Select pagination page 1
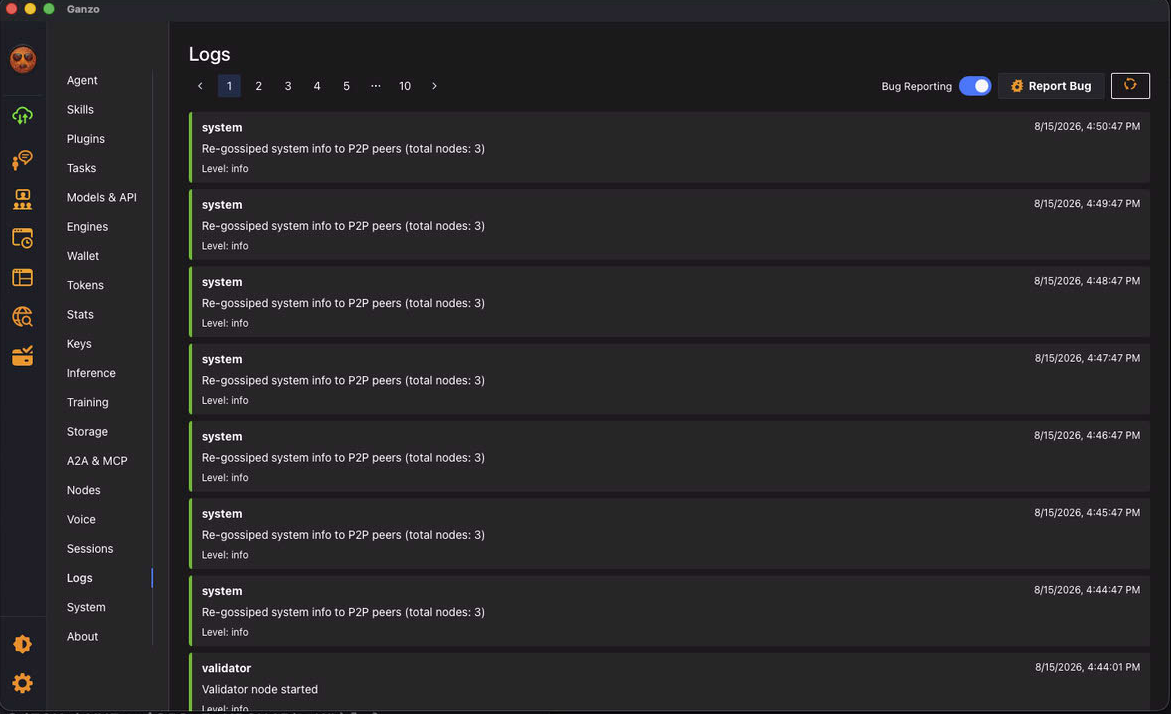The width and height of the screenshot is (1171, 714). point(229,86)
